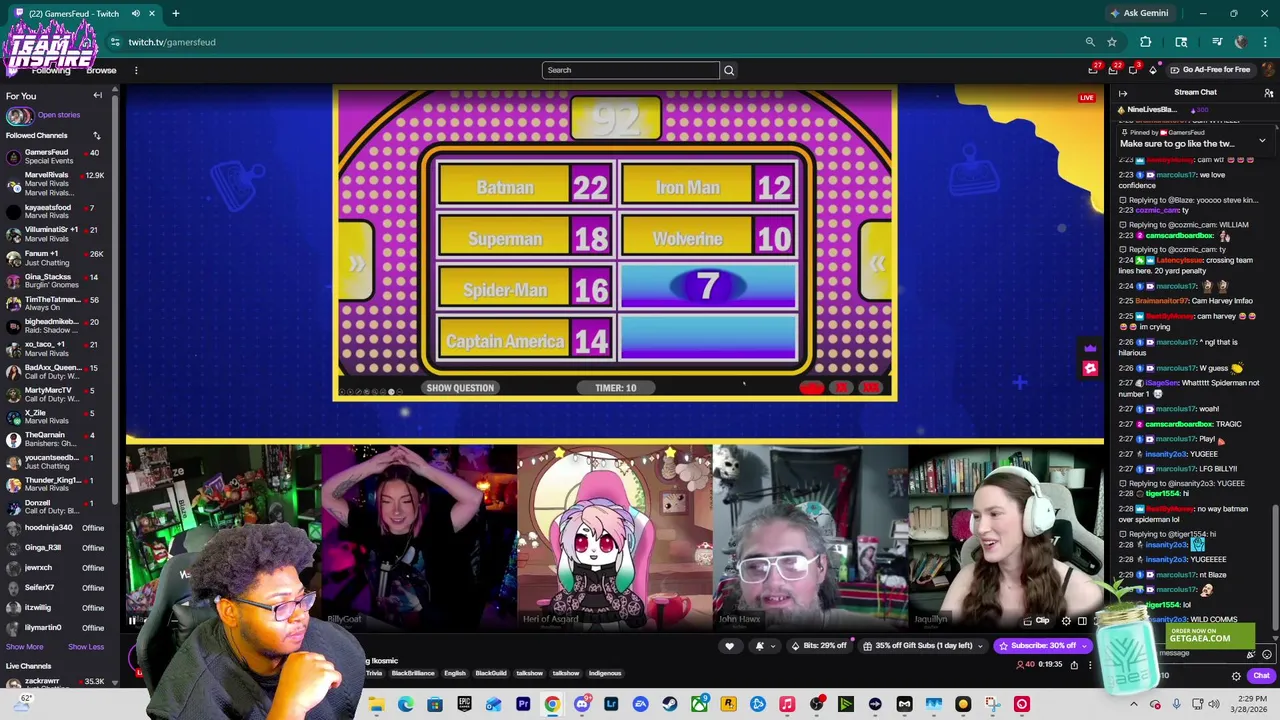Open the Subscribe dropdown arrow
This screenshot has width=1280, height=720.
coord(1084,646)
